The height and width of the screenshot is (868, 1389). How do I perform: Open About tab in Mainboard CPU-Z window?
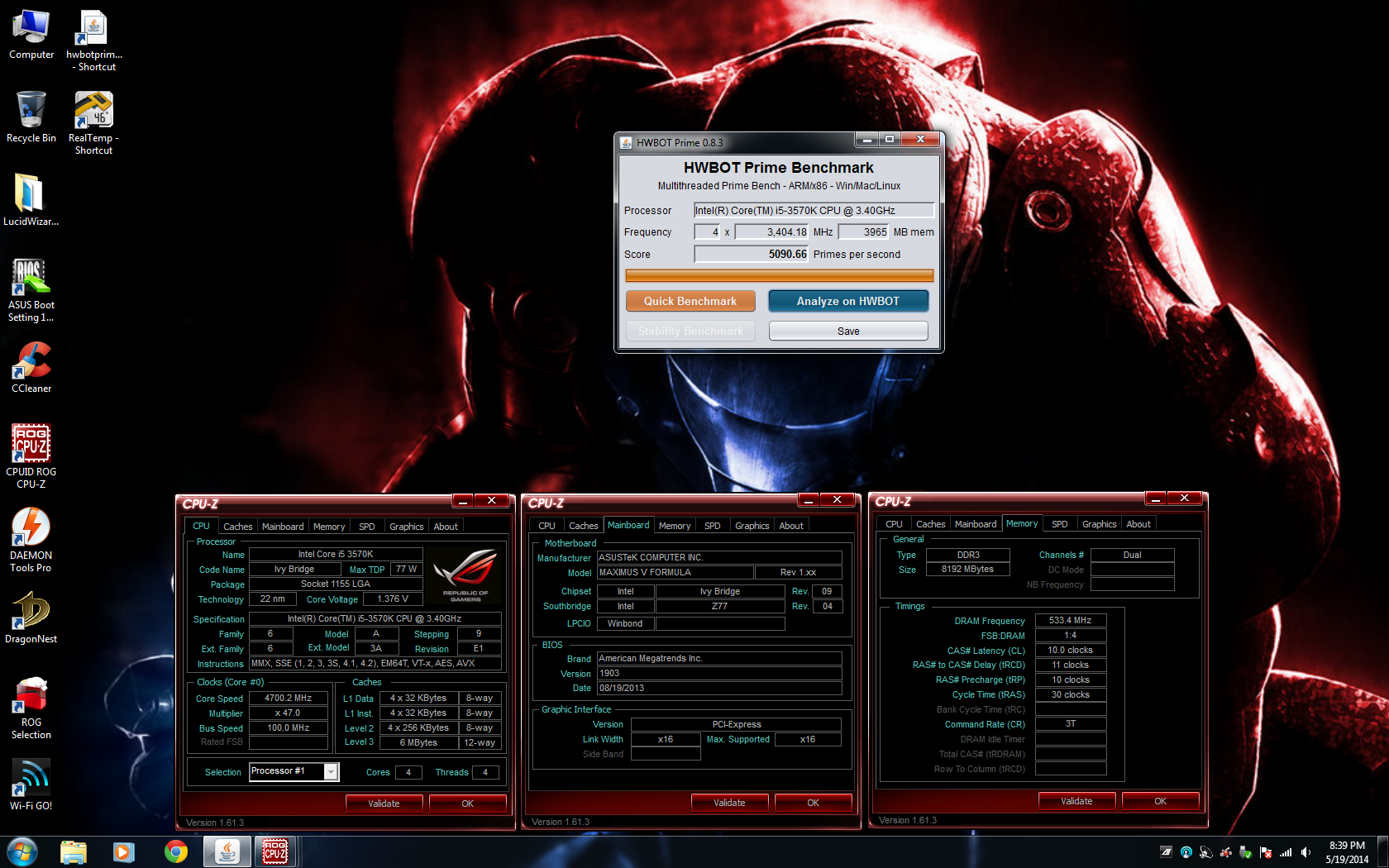pyautogui.click(x=791, y=526)
